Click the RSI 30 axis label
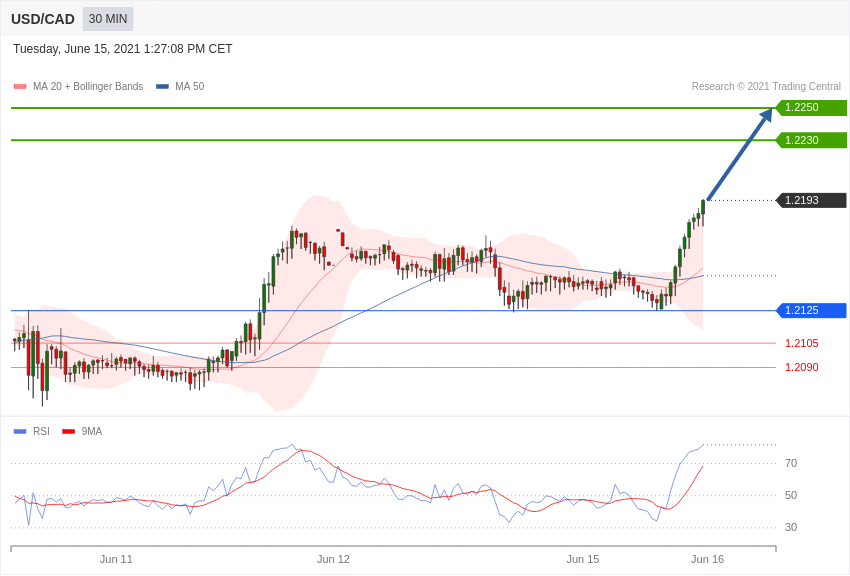 pyautogui.click(x=791, y=527)
